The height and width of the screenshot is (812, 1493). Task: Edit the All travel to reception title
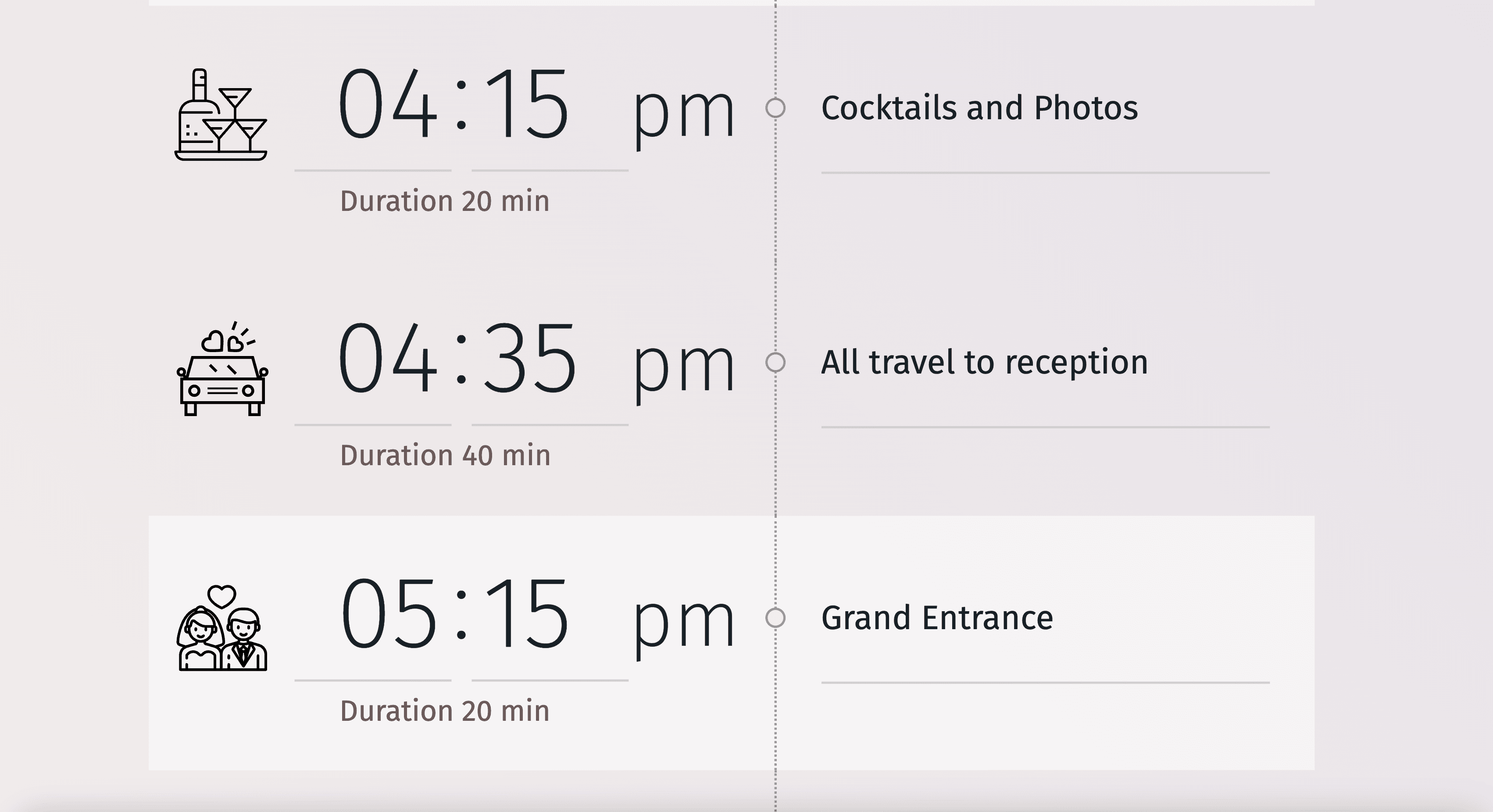[x=984, y=363]
